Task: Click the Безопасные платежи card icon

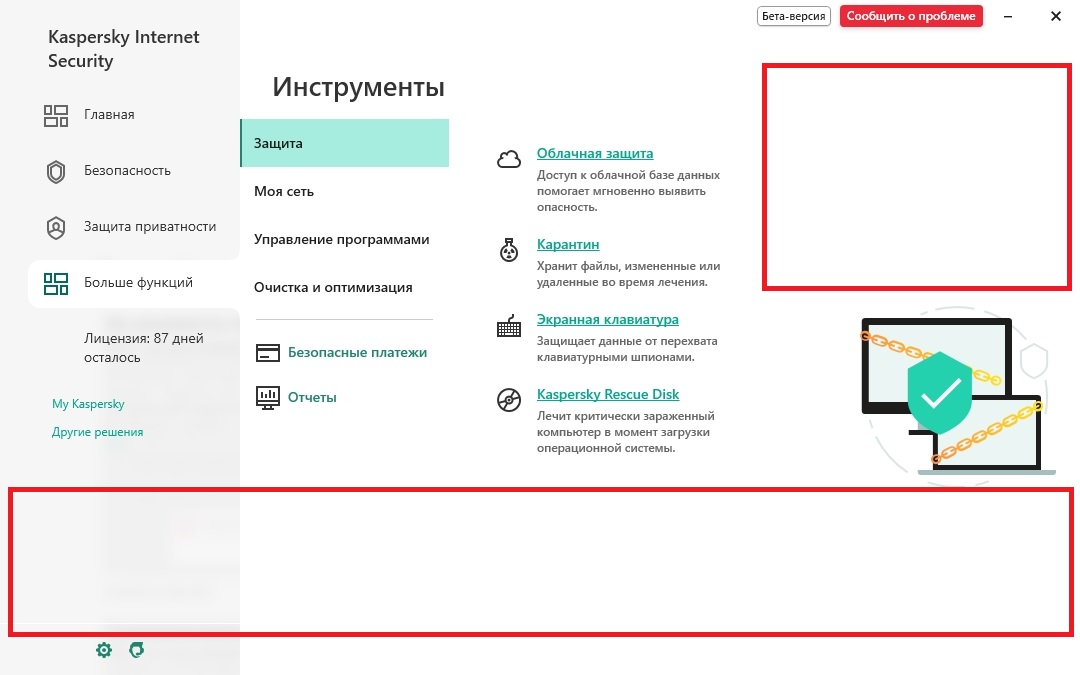Action: [x=268, y=353]
